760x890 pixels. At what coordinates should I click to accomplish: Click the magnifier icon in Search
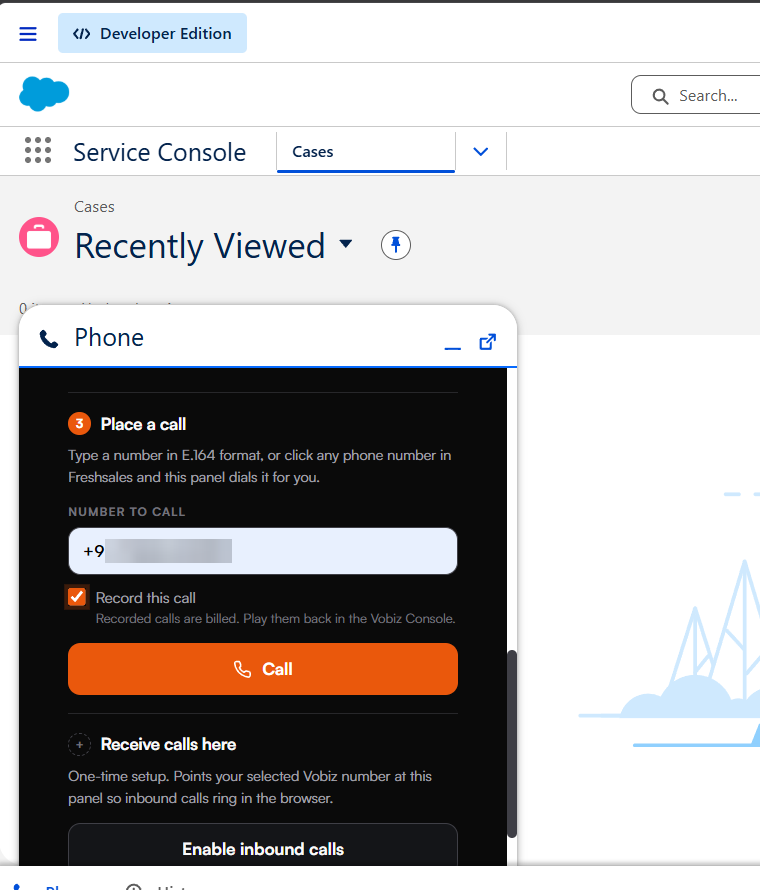pos(660,96)
